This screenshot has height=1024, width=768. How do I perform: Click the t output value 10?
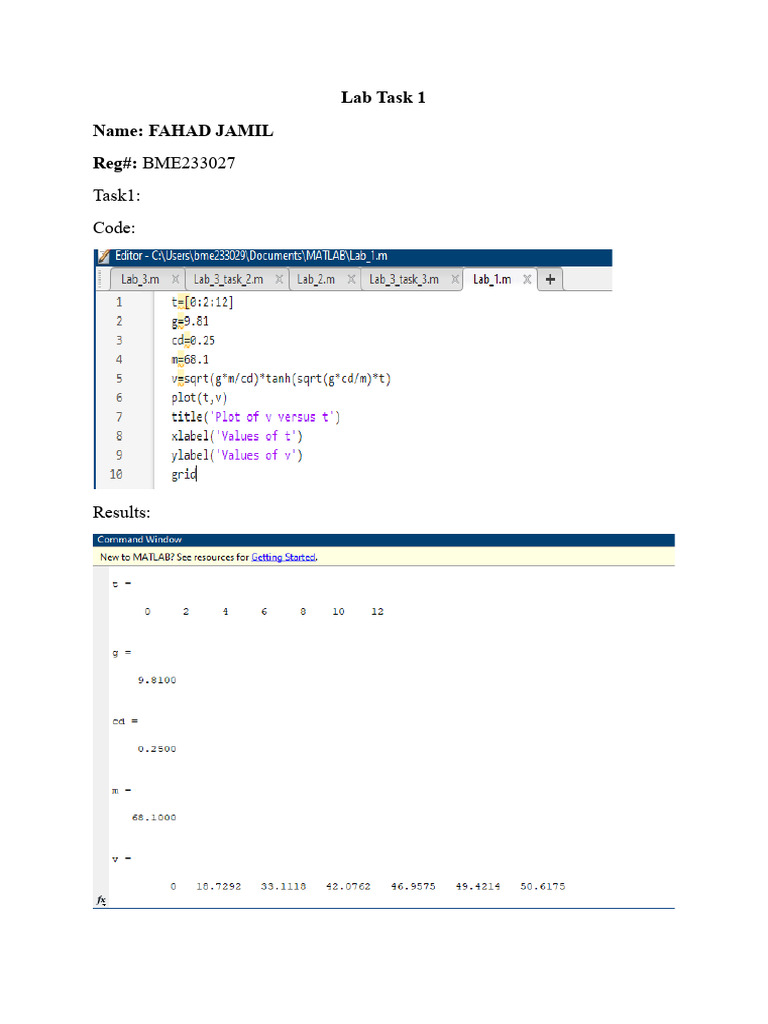pos(338,612)
